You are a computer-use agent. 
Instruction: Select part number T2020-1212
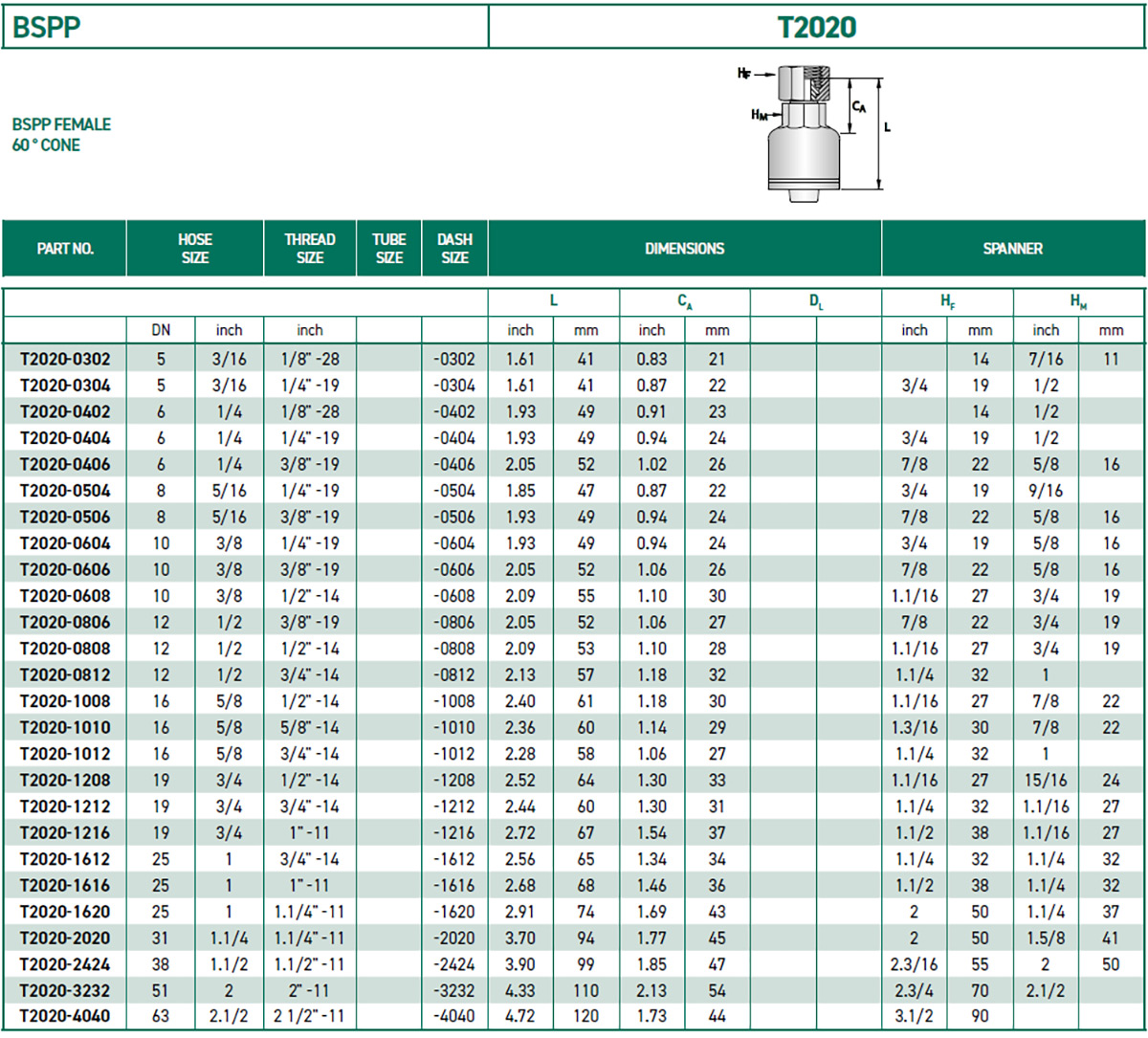[x=65, y=806]
